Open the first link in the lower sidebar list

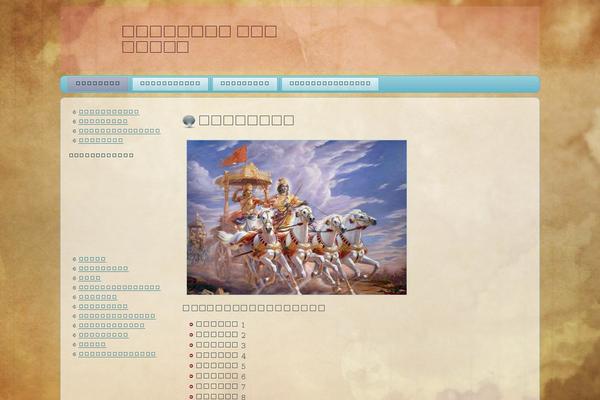click(92, 259)
